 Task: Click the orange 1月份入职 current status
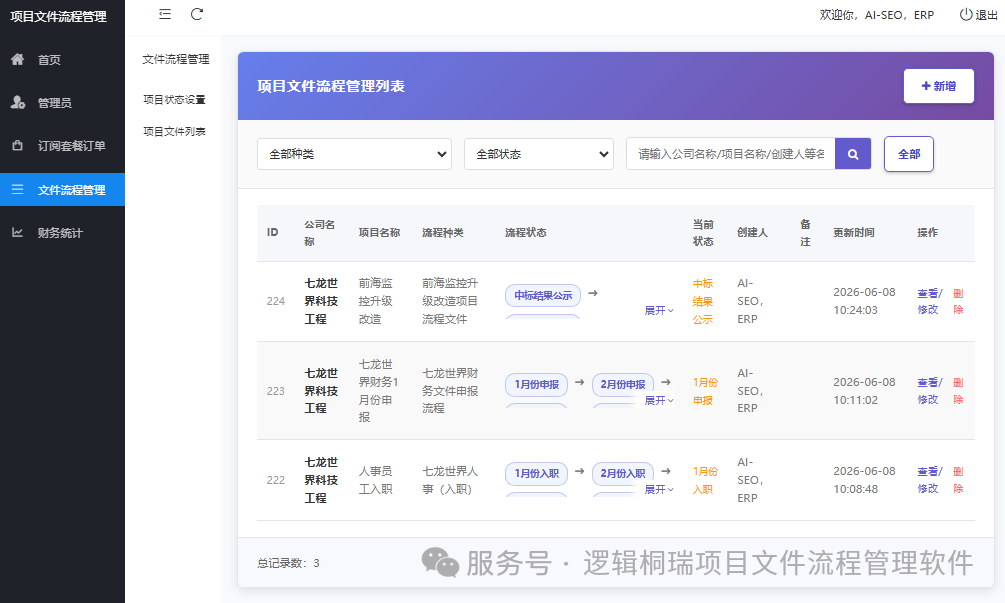point(705,481)
